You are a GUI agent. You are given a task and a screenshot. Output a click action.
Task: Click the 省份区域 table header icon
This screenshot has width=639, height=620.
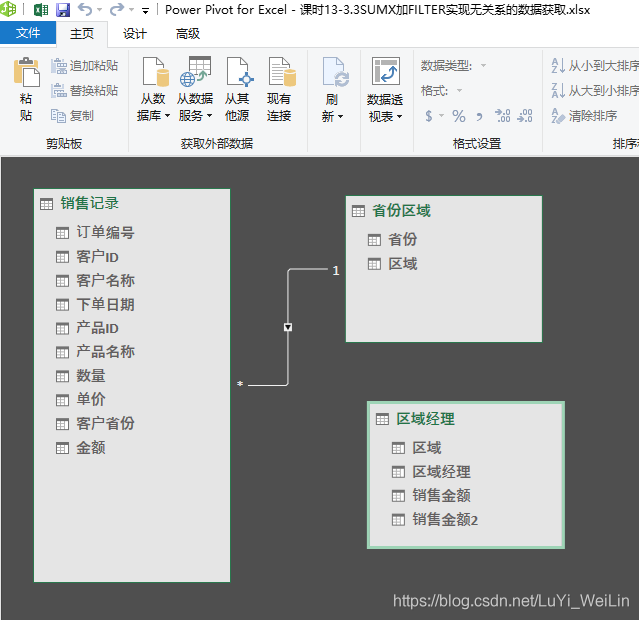[358, 211]
